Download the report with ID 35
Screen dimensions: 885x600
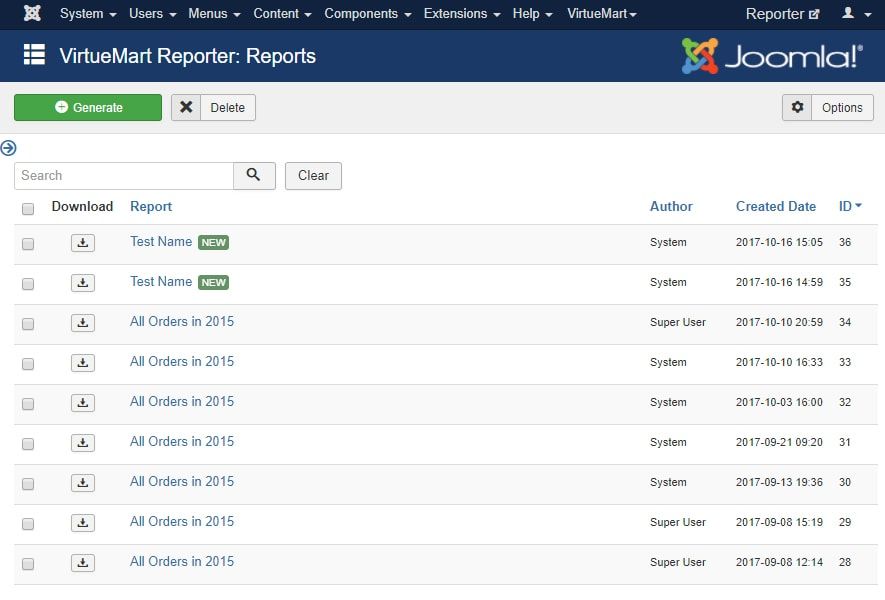pos(83,283)
